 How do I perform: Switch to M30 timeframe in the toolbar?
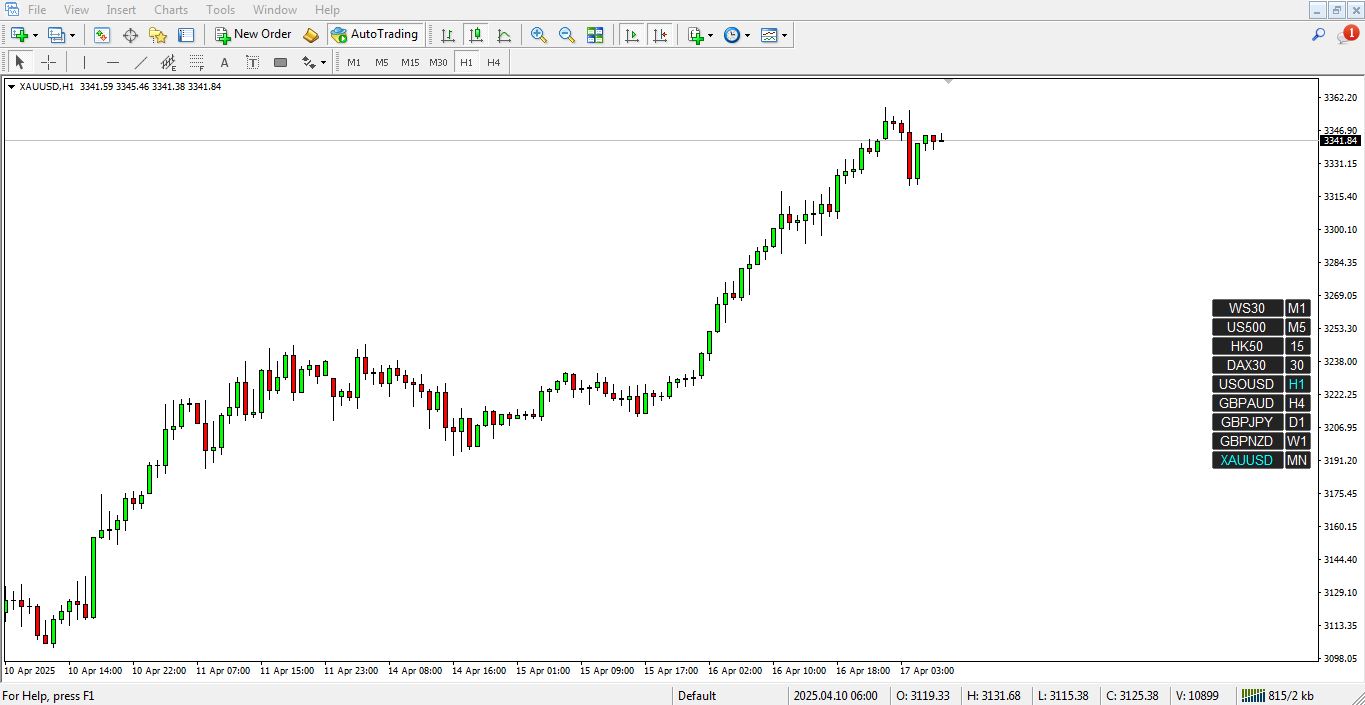(438, 62)
